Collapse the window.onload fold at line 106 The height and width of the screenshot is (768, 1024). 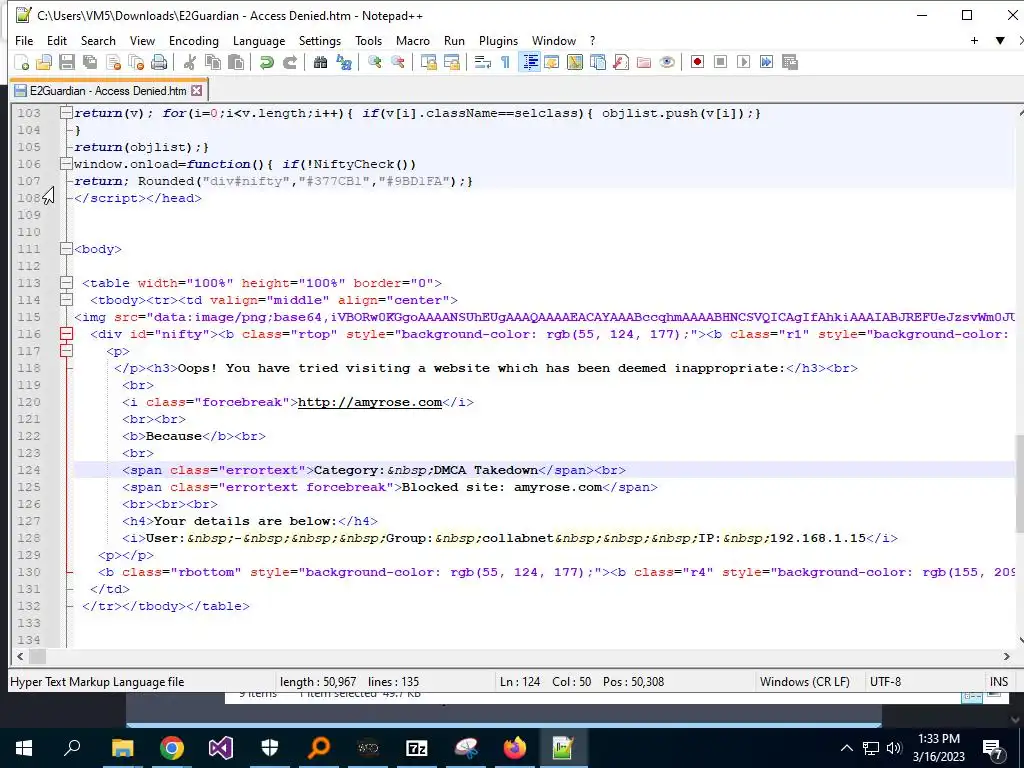pos(66,164)
